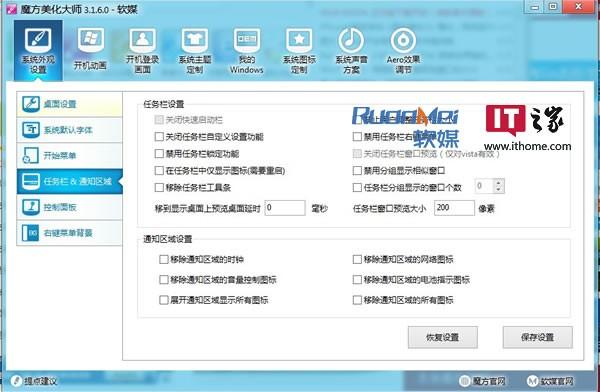
Task: Click the 提点建议 feedback link
Action: coord(34,381)
